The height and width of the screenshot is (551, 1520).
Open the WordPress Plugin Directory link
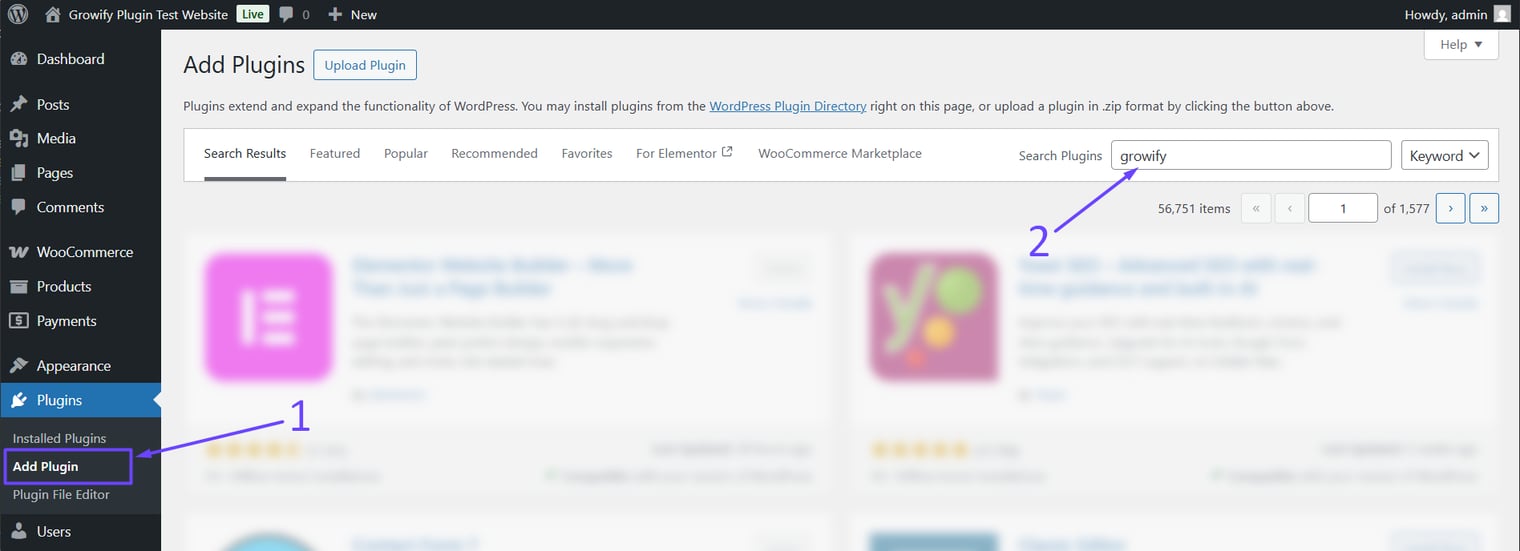tap(787, 106)
